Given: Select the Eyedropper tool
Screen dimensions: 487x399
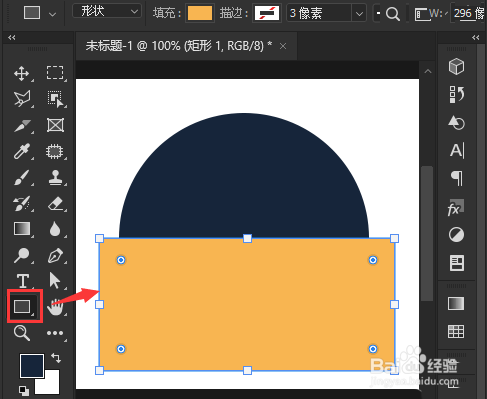Looking at the screenshot, I should click(x=22, y=151).
